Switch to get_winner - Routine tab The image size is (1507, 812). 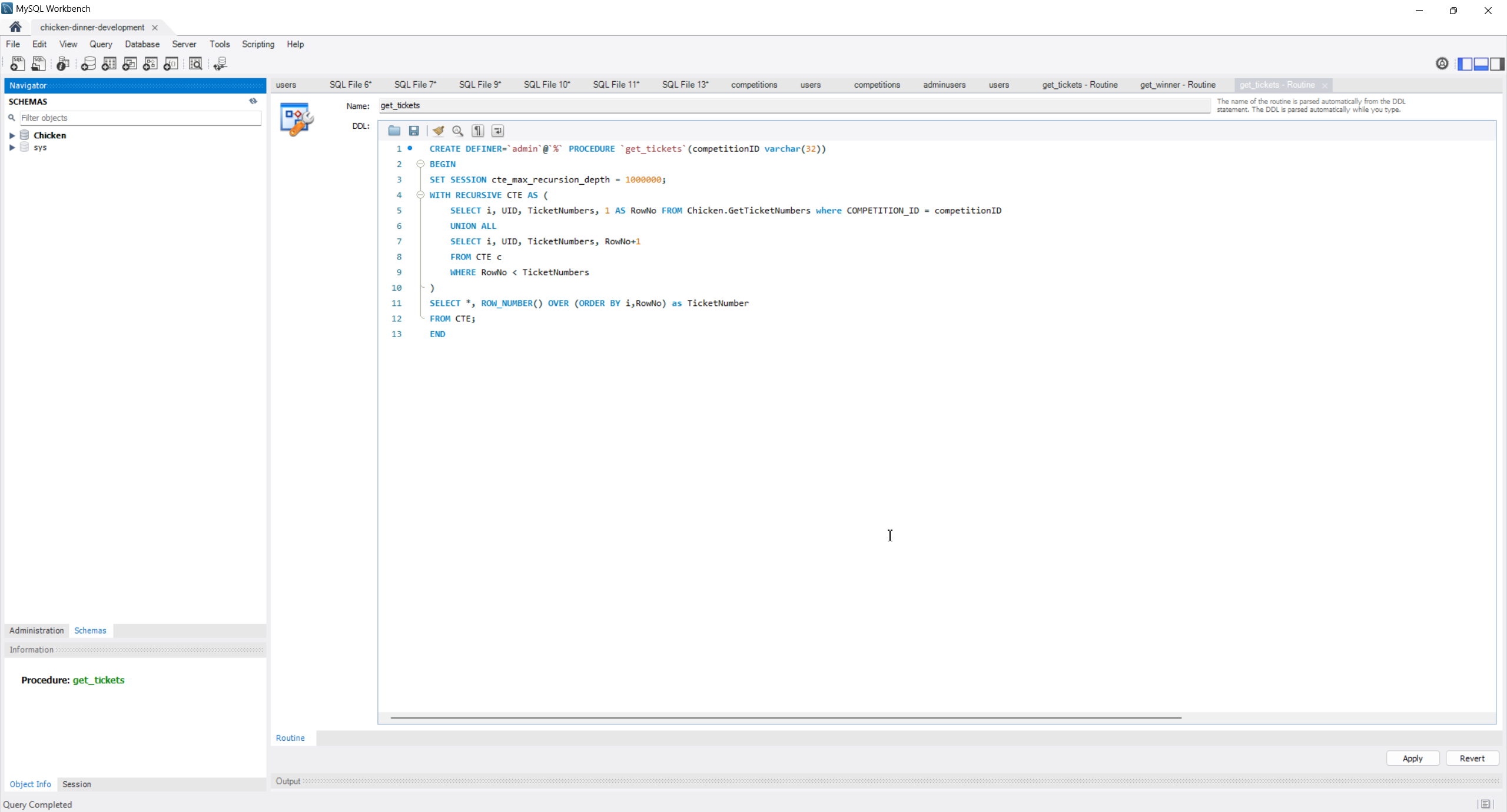coord(1177,85)
